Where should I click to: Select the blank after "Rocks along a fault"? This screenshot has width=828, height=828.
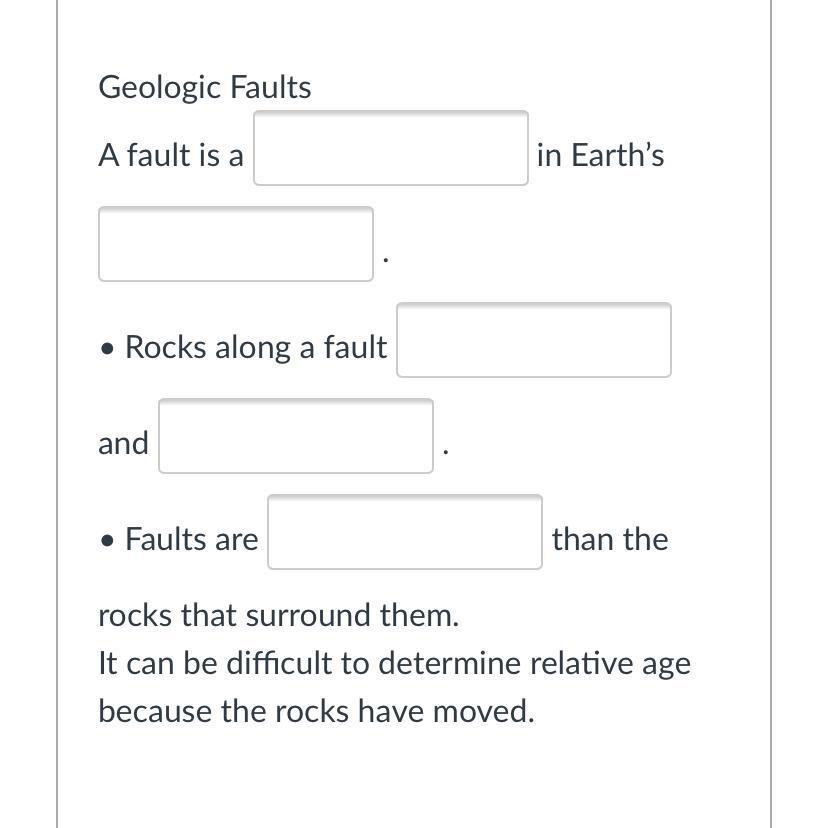pyautogui.click(x=533, y=341)
